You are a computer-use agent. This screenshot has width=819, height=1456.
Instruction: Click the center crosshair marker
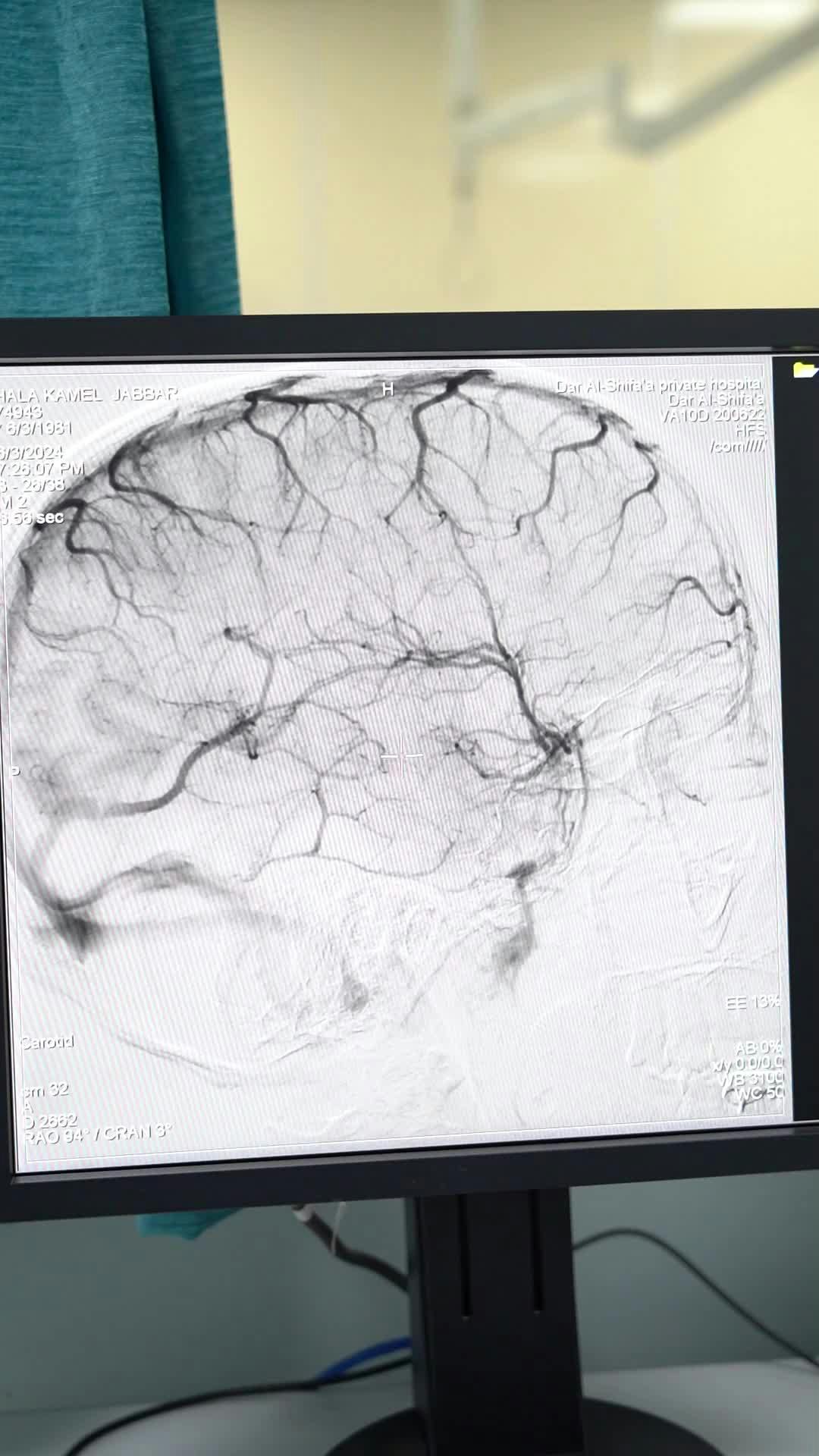pyautogui.click(x=402, y=755)
